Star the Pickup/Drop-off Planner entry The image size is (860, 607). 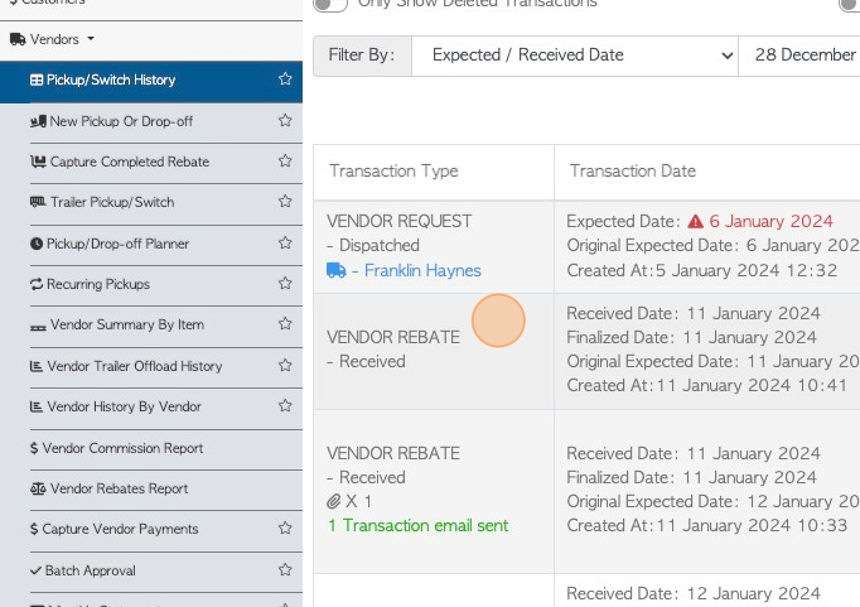(285, 243)
